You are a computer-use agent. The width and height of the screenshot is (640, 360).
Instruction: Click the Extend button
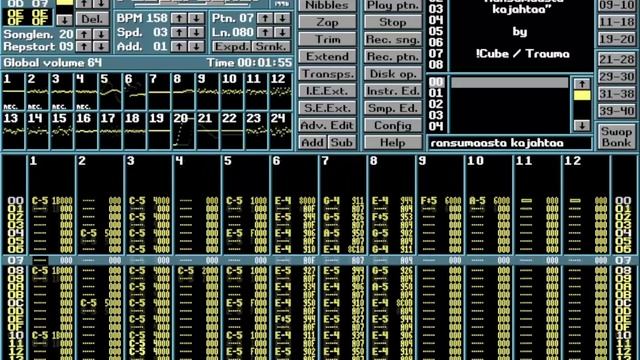click(327, 56)
